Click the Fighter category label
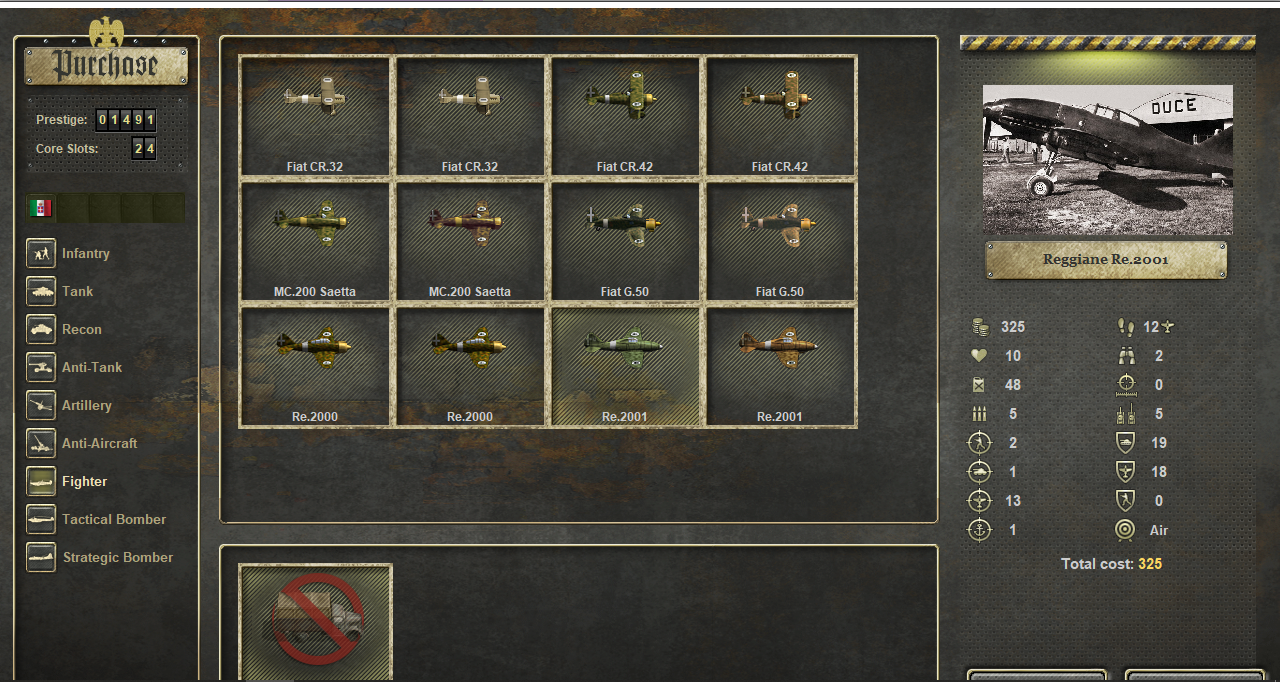1280x682 pixels. (84, 481)
